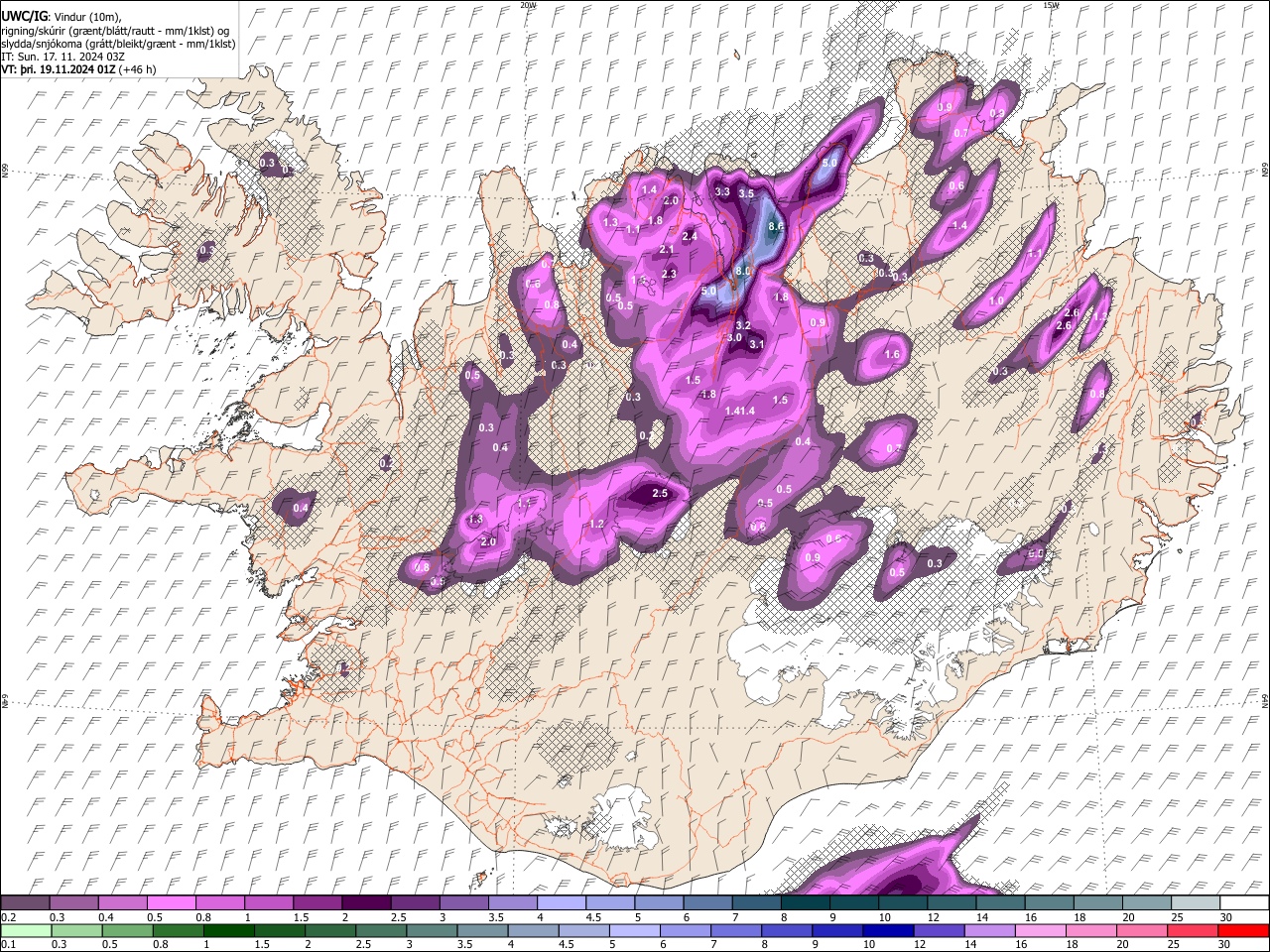
Task: Click the 3.2 snowfall value label
Action: pos(742,325)
